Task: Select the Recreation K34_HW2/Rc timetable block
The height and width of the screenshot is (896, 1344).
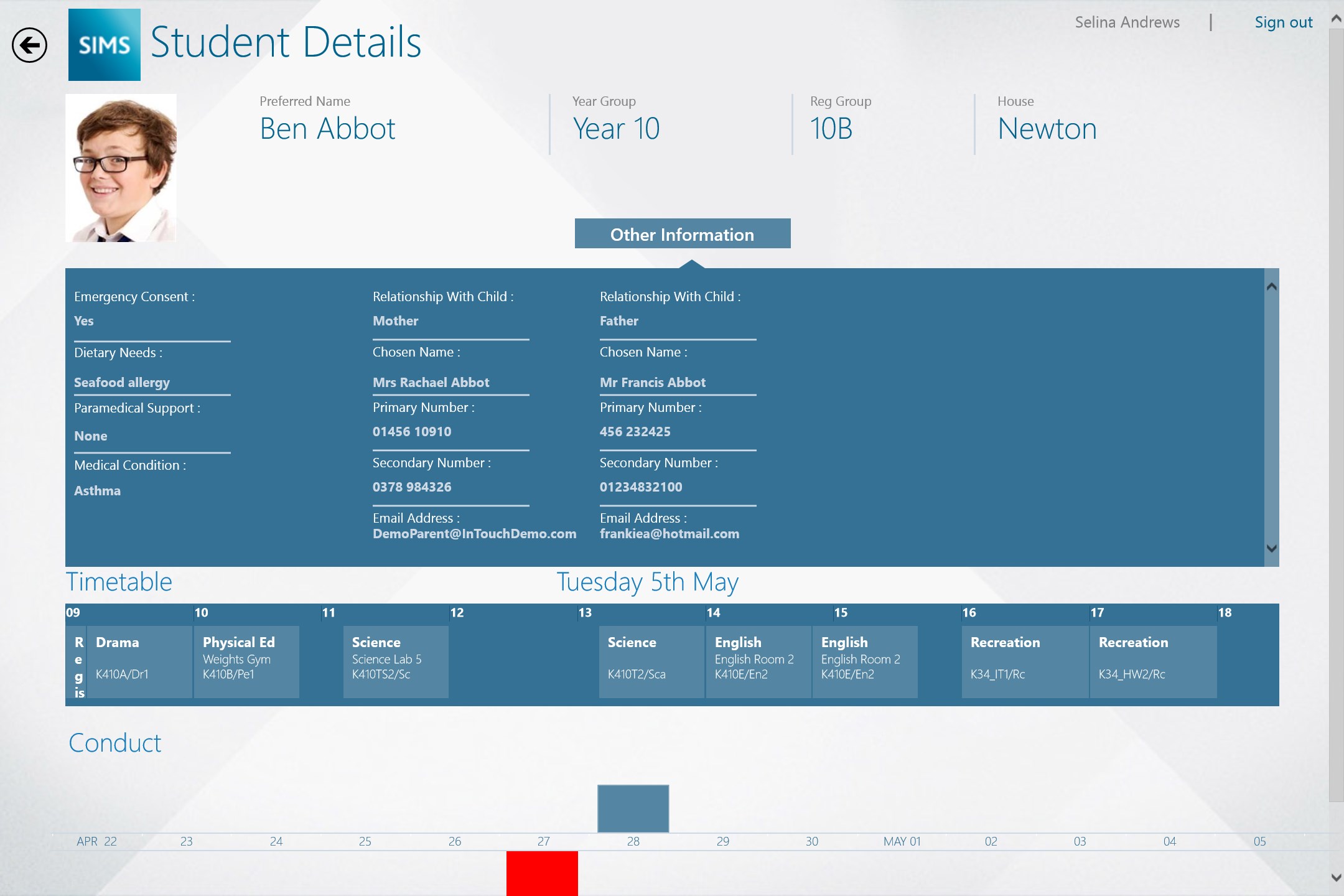Action: (1152, 661)
